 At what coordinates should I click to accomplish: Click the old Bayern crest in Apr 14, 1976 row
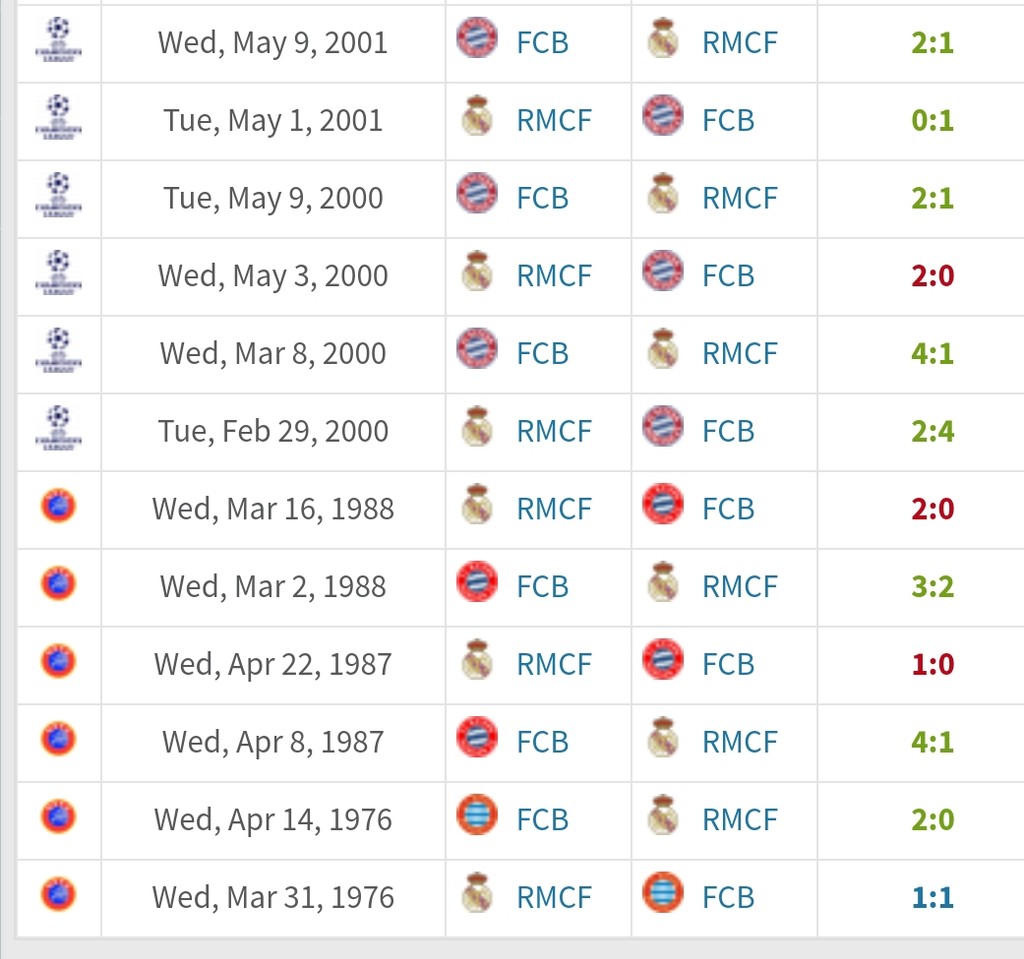click(476, 816)
